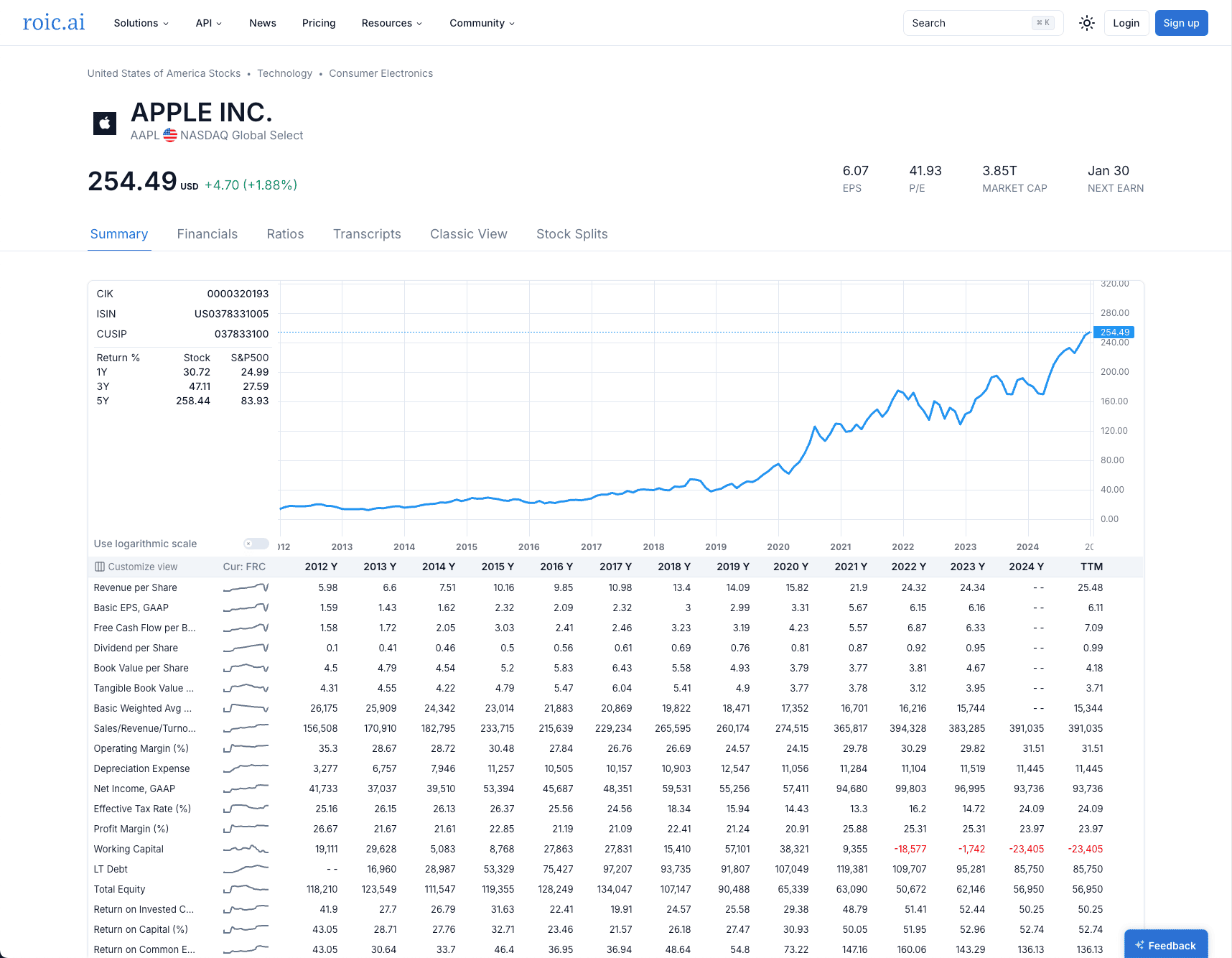Click the 2024 Y column header
The height and width of the screenshot is (958, 1232).
(x=1027, y=567)
